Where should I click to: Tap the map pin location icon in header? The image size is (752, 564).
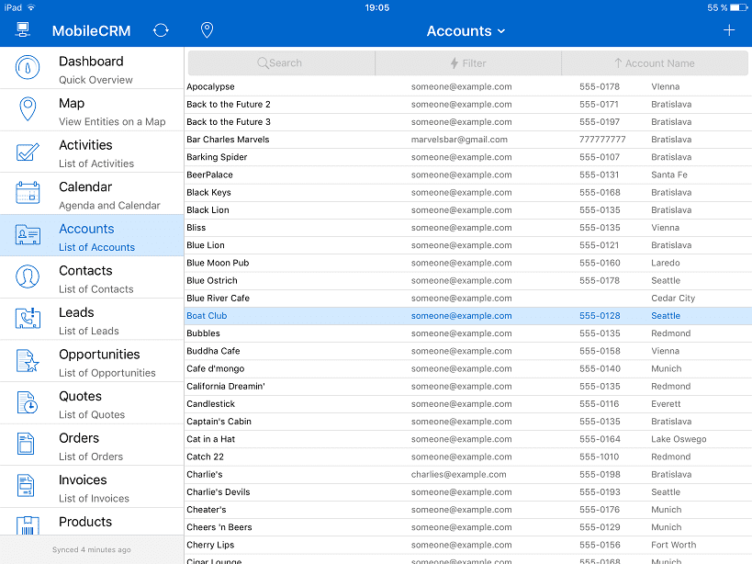click(207, 31)
